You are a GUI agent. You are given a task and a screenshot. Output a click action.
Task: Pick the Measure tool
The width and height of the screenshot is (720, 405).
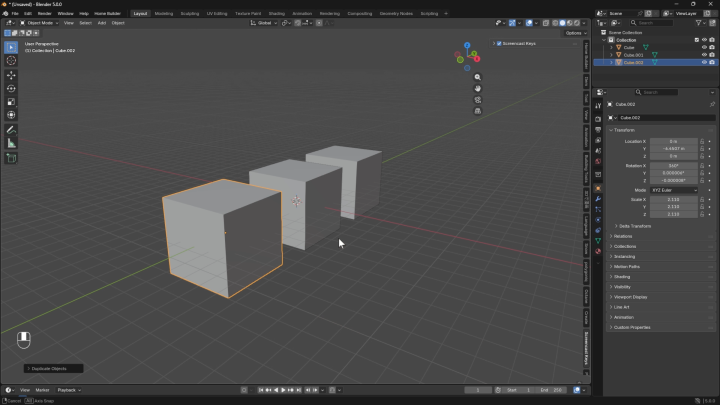[x=11, y=144]
